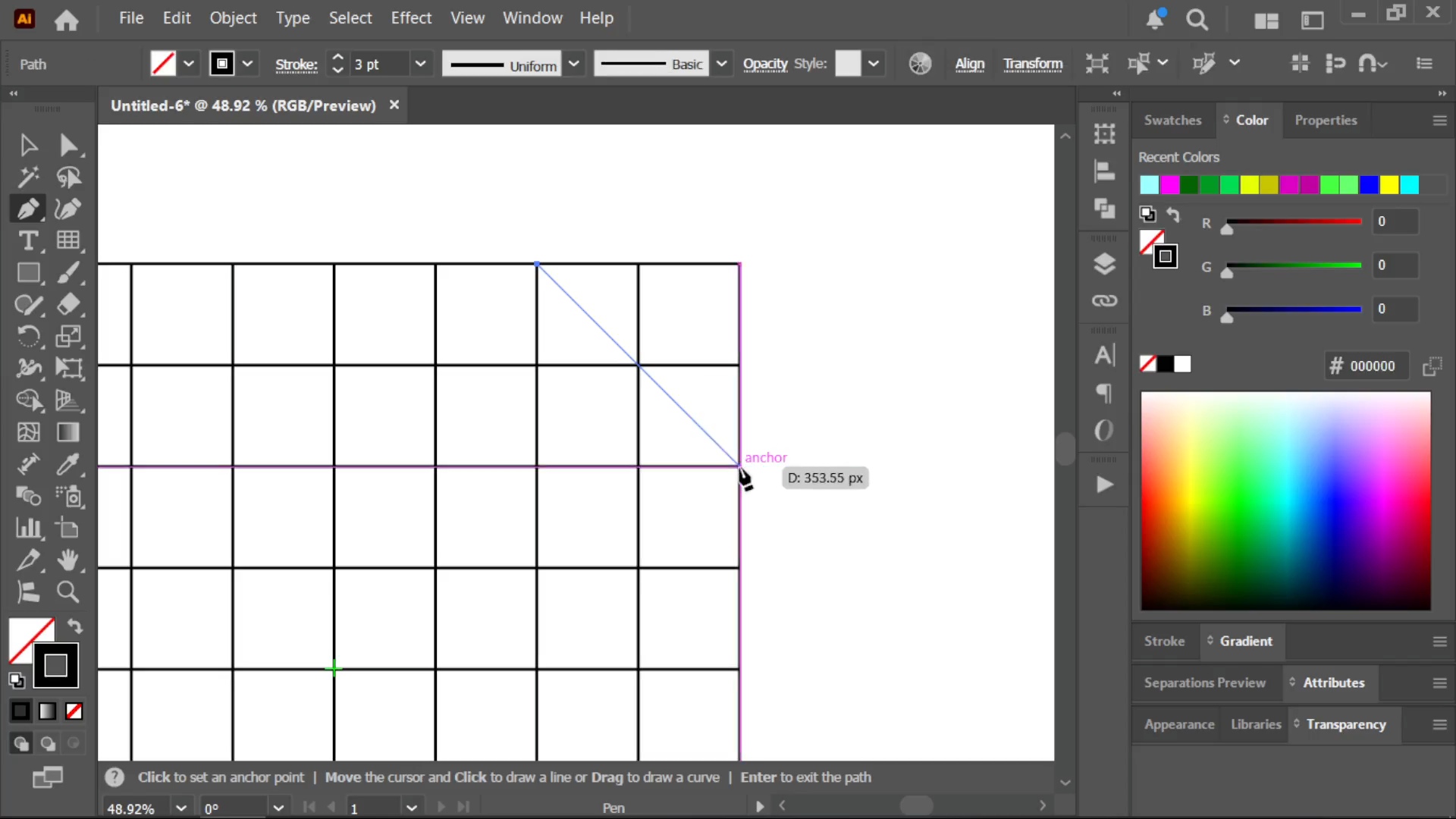This screenshot has height=819, width=1456.
Task: Open the stroke weight dropdown
Action: 420,64
